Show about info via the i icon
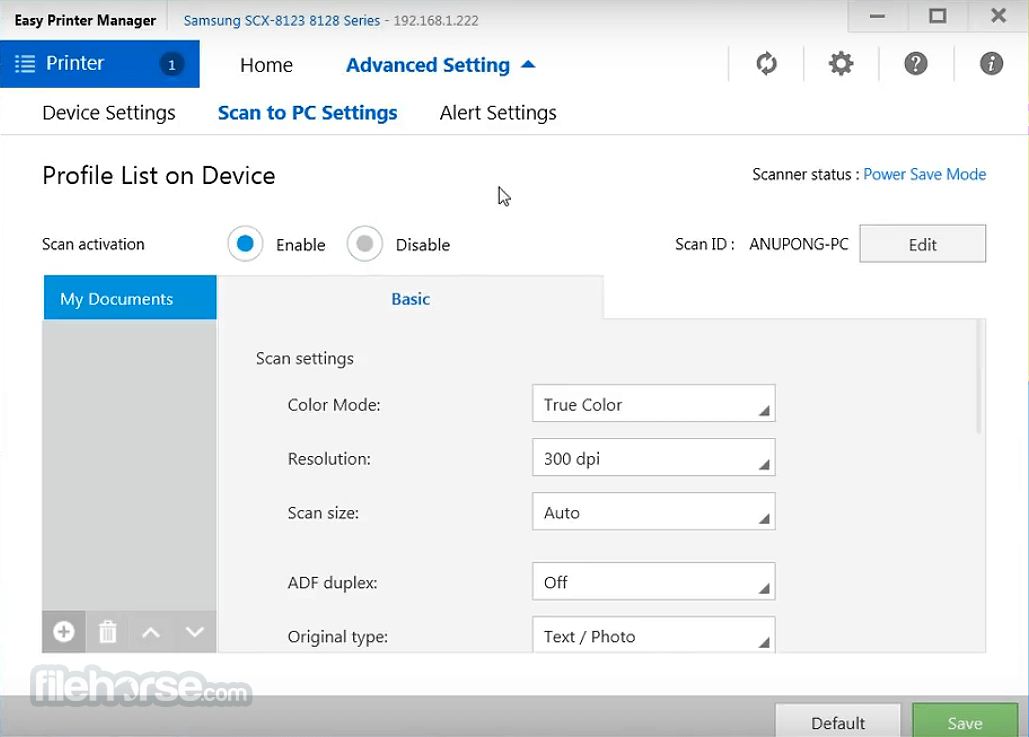The image size is (1029, 737). 991,64
